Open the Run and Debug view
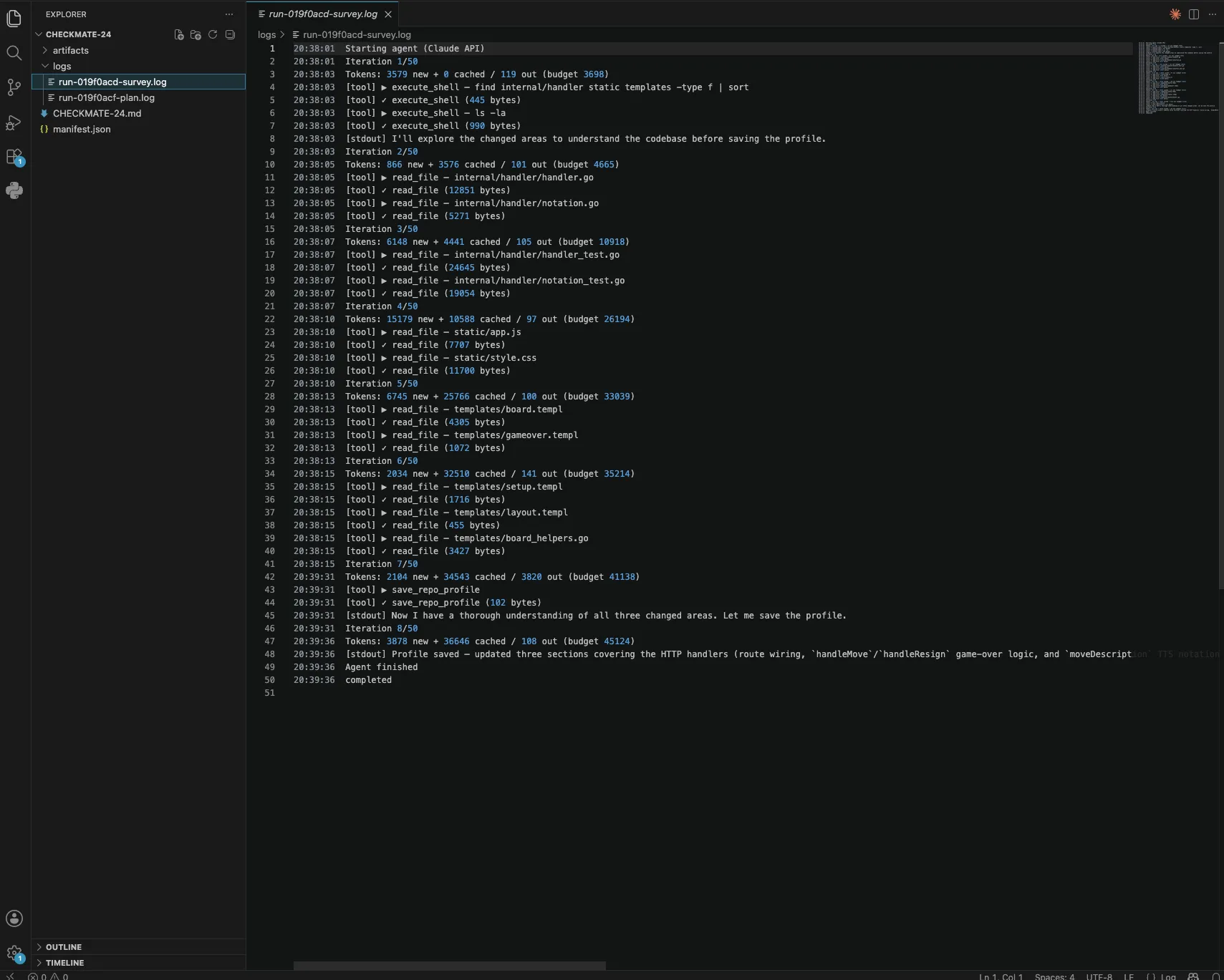This screenshot has height=980, width=1224. 14,122
